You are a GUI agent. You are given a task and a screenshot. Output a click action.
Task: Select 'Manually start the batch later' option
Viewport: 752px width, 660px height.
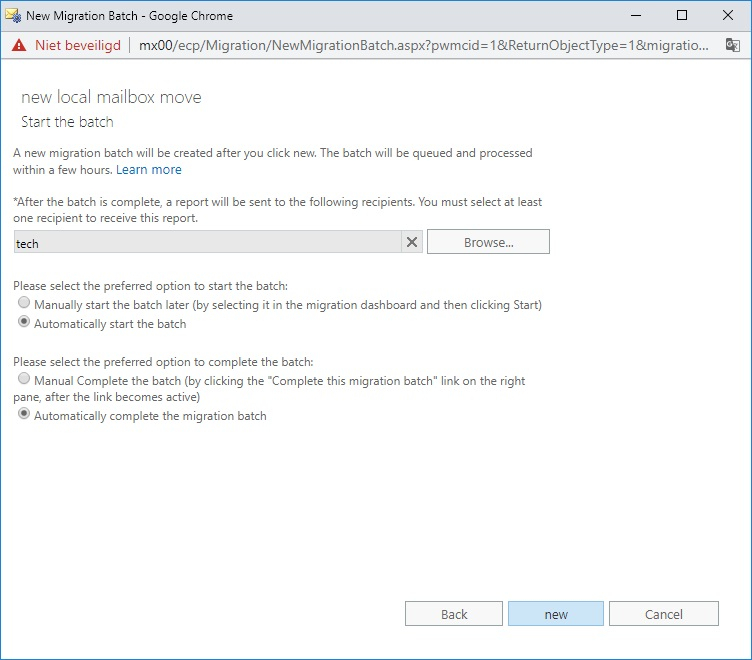tap(24, 303)
